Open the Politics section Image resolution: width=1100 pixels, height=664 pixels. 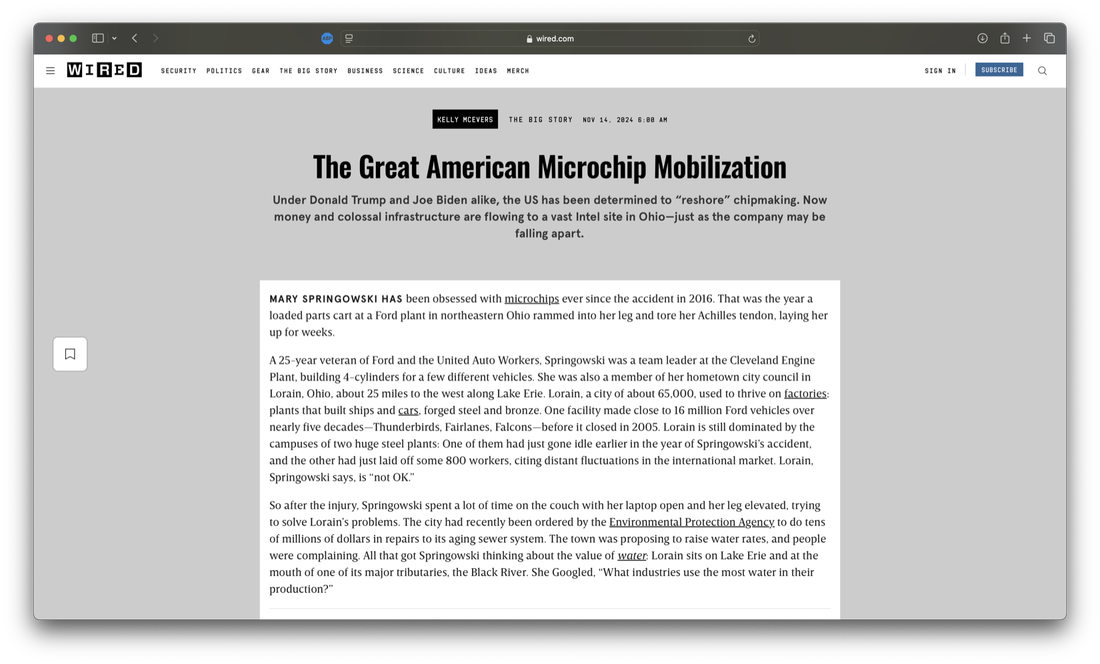pos(224,71)
